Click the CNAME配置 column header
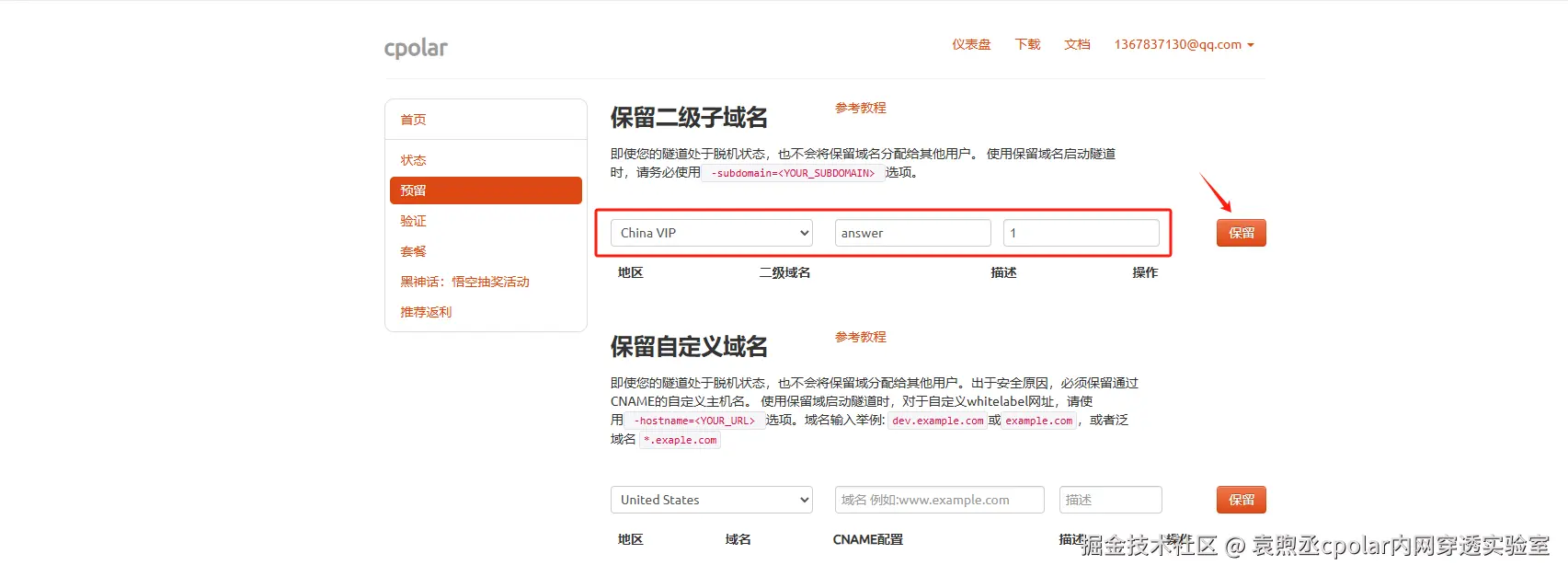The height and width of the screenshot is (577, 1568). [x=868, y=539]
